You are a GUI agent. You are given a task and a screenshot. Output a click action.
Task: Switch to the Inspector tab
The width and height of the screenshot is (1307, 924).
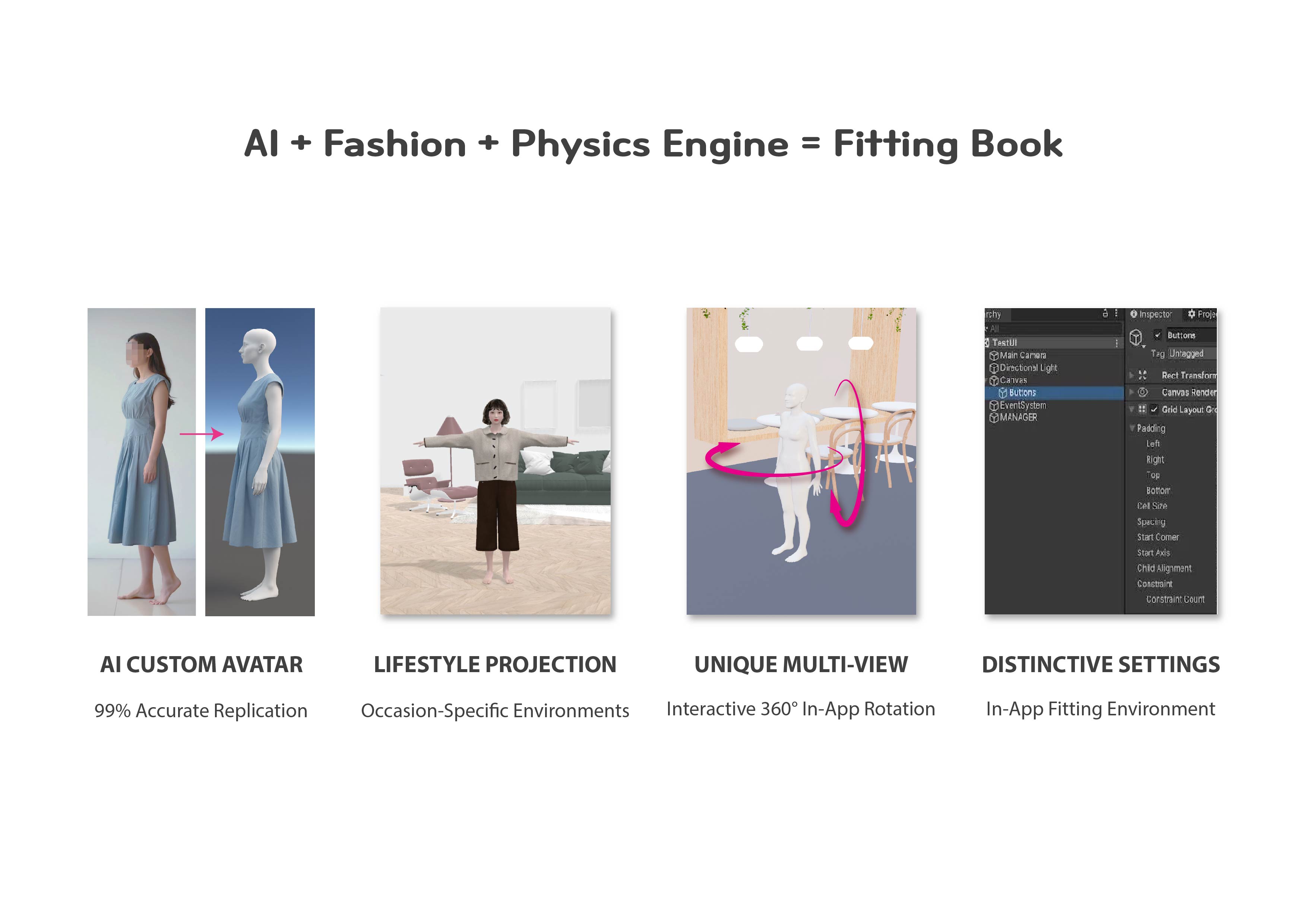click(x=1152, y=314)
